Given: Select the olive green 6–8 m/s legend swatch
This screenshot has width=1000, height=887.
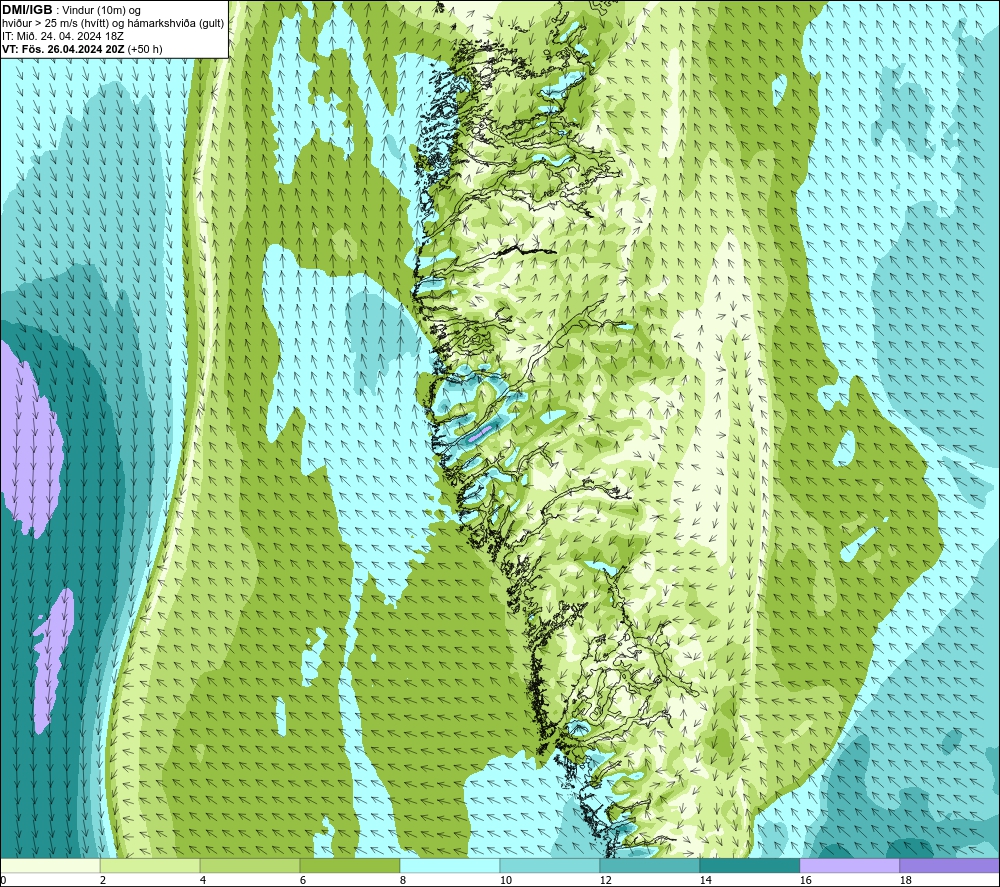Looking at the screenshot, I should 349,865.
